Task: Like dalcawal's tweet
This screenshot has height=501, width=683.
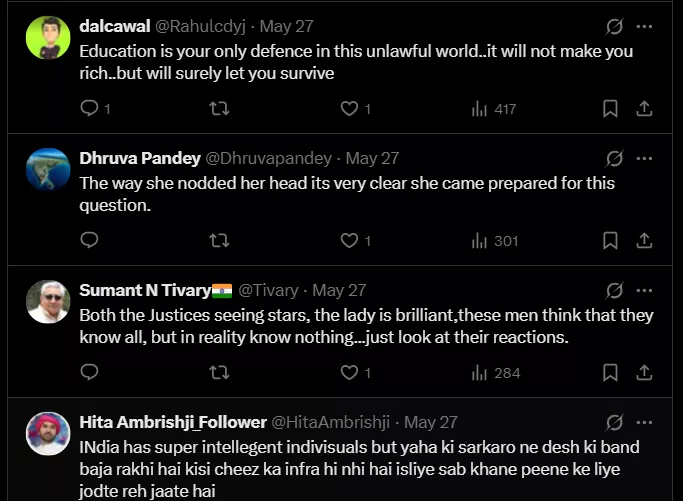Action: click(349, 109)
